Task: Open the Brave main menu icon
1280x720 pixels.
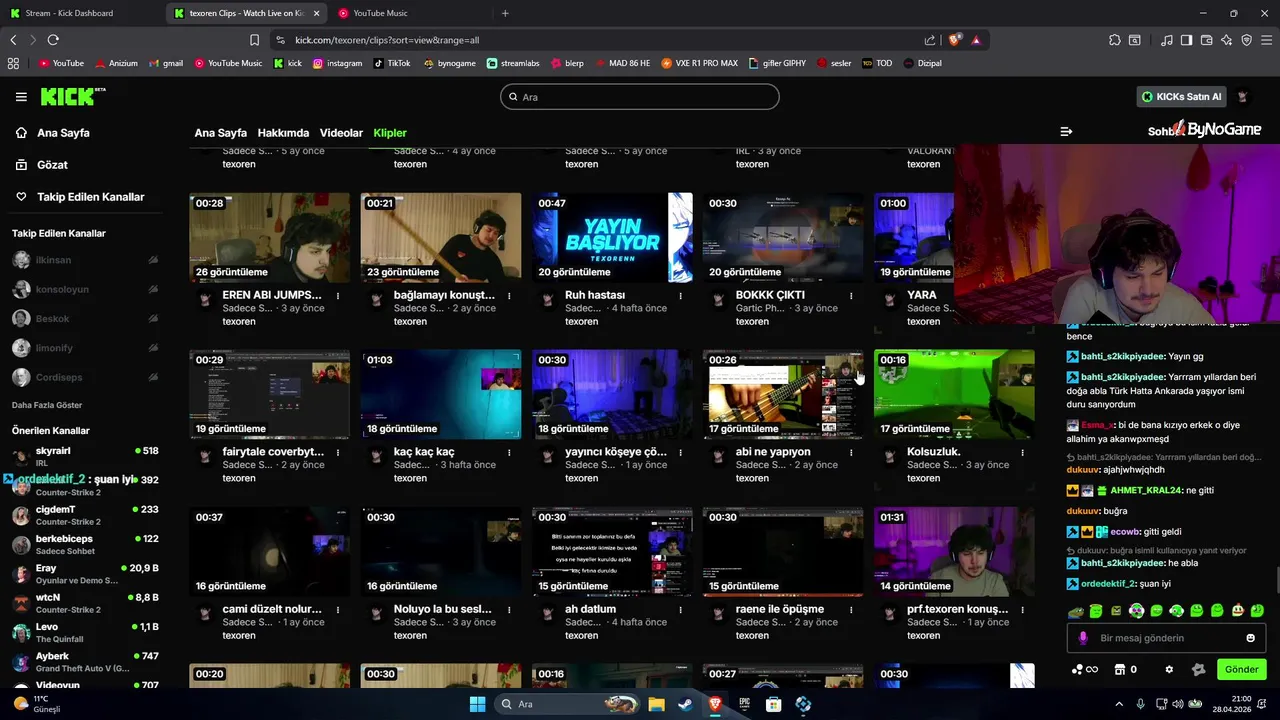Action: click(x=1265, y=40)
